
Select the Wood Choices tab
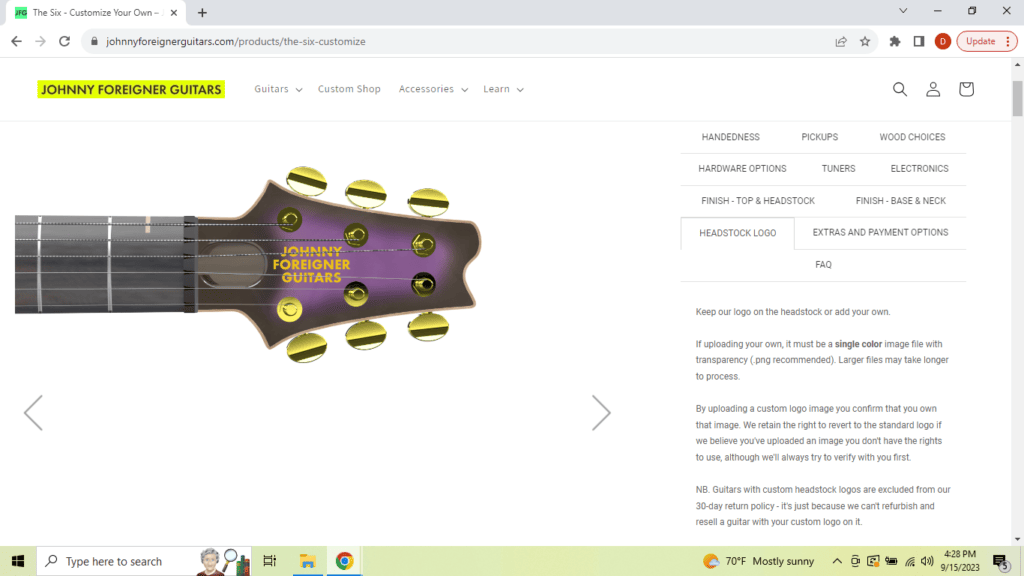912,137
